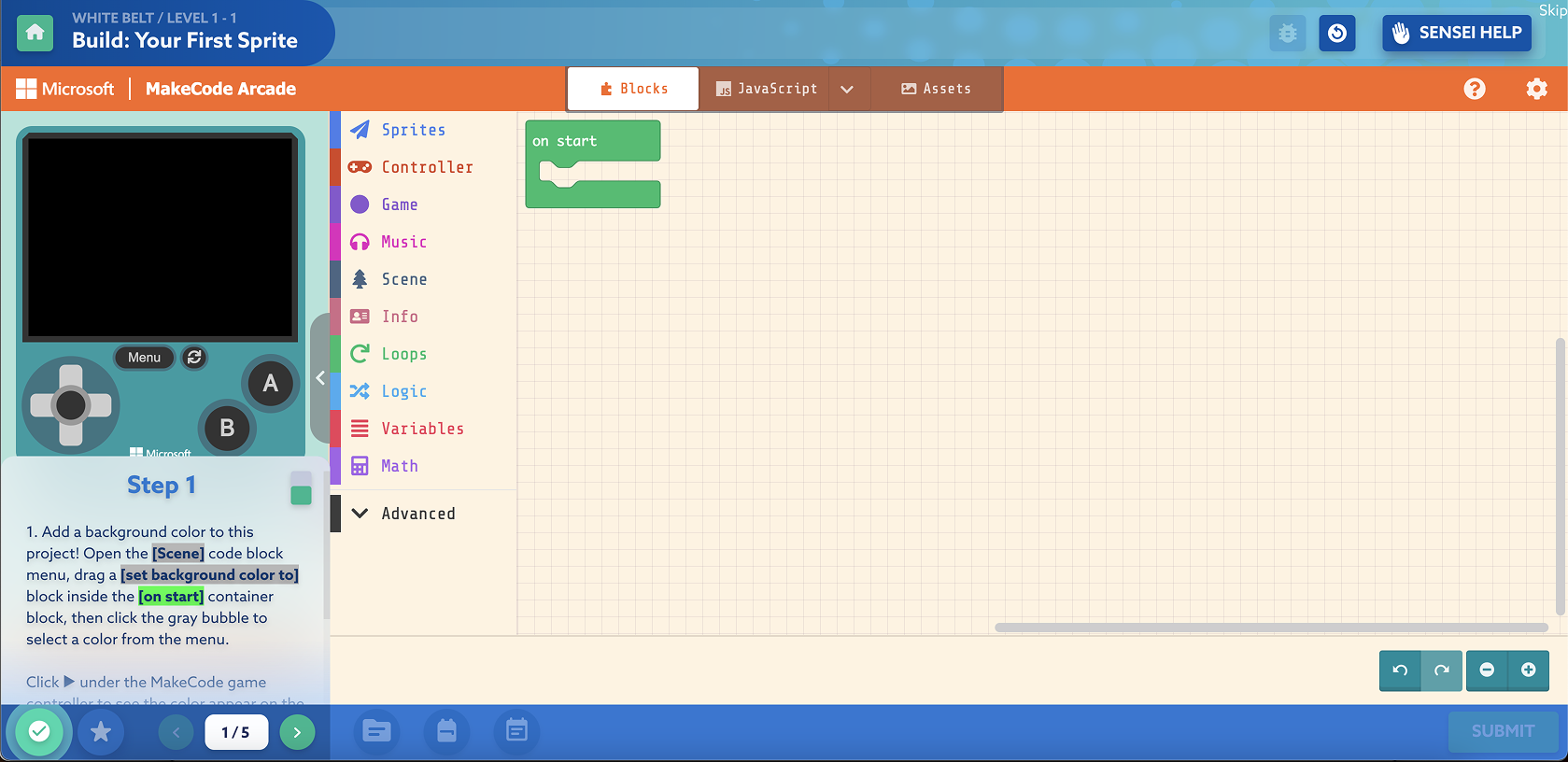The width and height of the screenshot is (1568, 762).
Task: Open the Loops block category
Action: [x=424, y=354]
